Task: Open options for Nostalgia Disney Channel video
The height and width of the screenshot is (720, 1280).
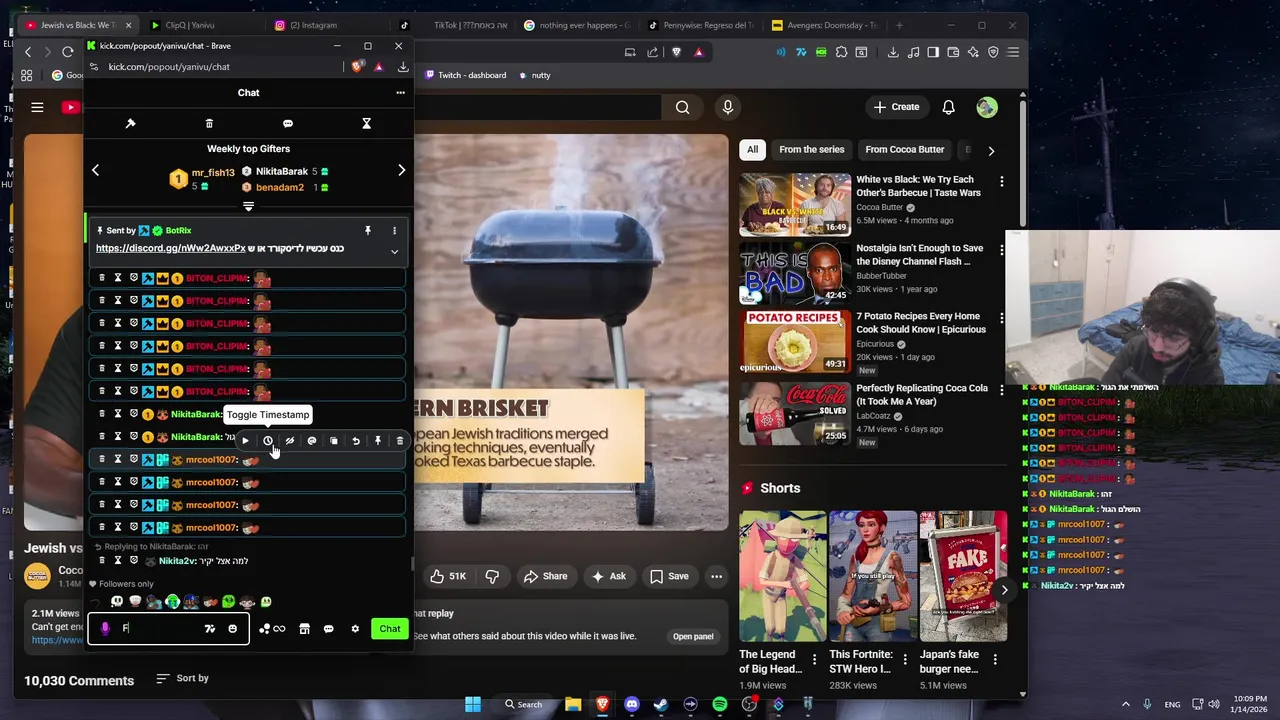Action: pos(1001,250)
